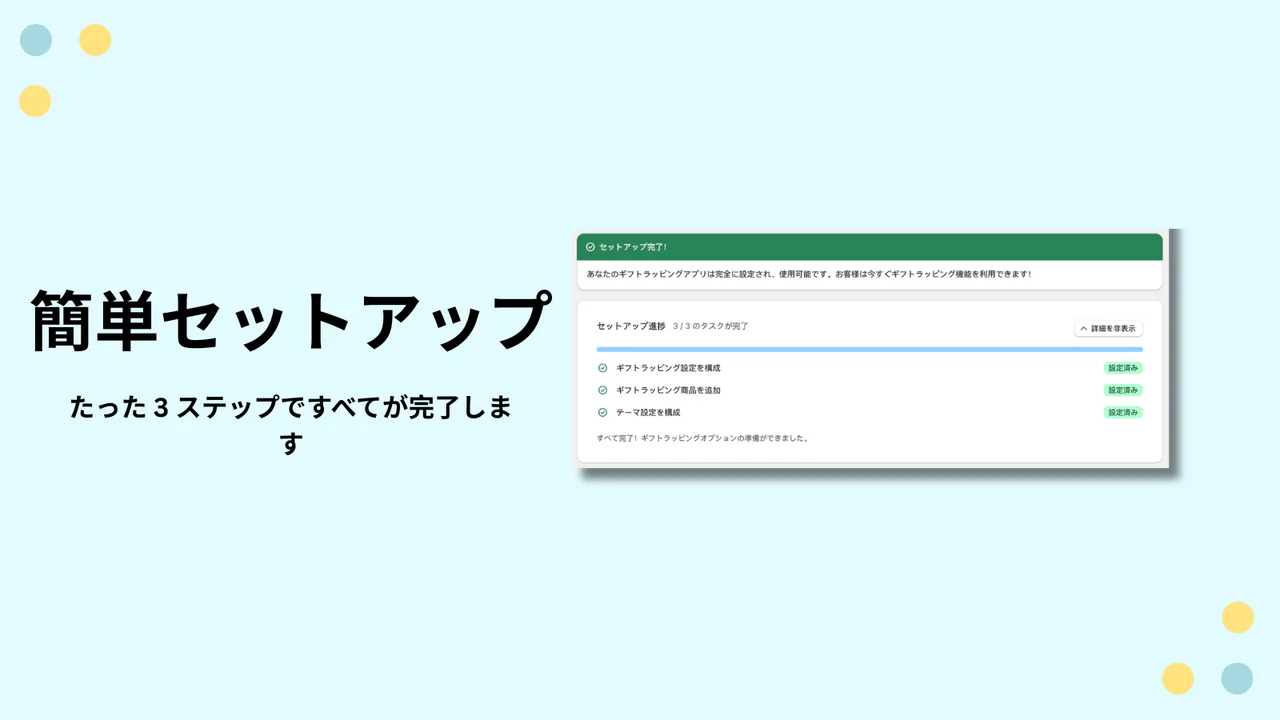
Task: Toggle completion status of ギフトラッピング設定を構成 task
Action: tap(601, 367)
